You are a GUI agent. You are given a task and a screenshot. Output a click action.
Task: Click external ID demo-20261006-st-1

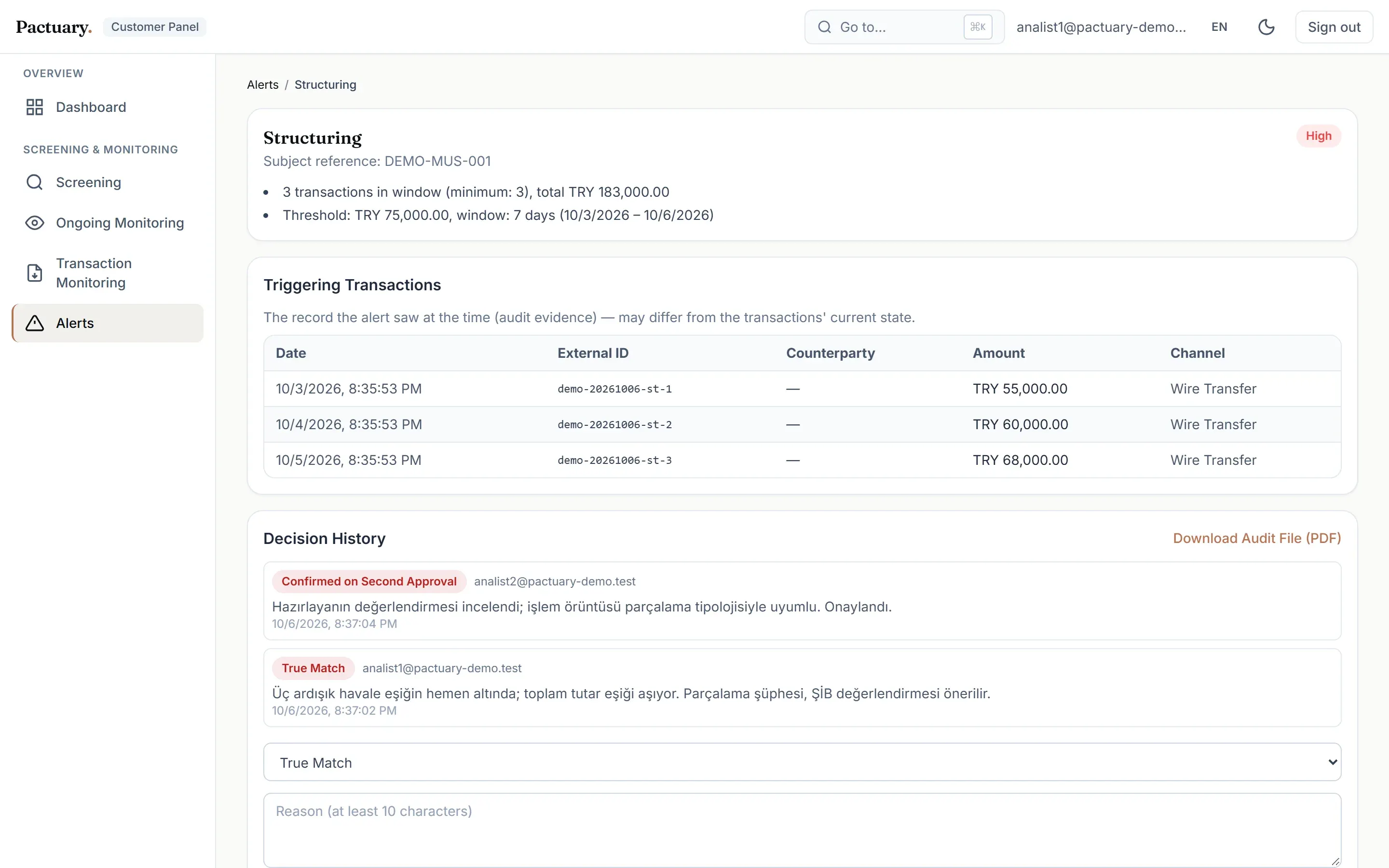coord(614,389)
